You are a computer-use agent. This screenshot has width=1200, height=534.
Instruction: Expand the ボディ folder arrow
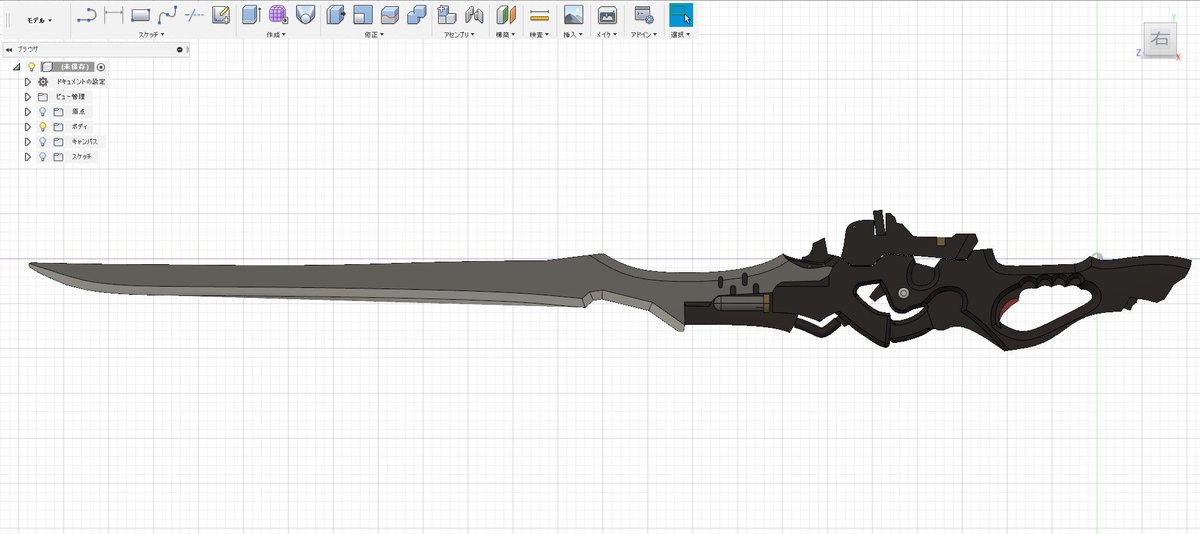click(28, 127)
